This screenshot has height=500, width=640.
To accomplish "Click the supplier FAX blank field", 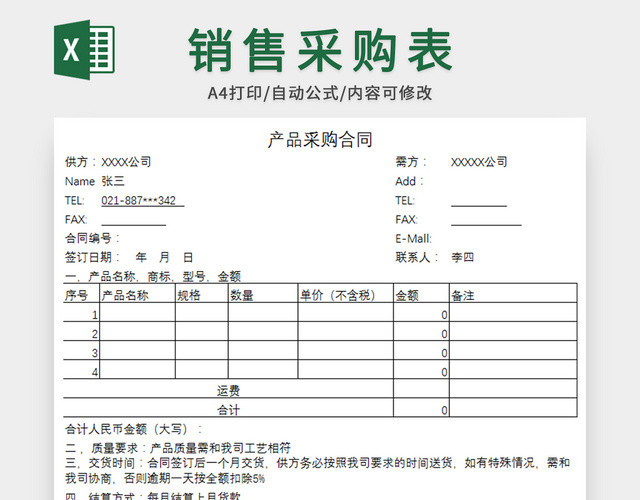I will click(x=133, y=220).
